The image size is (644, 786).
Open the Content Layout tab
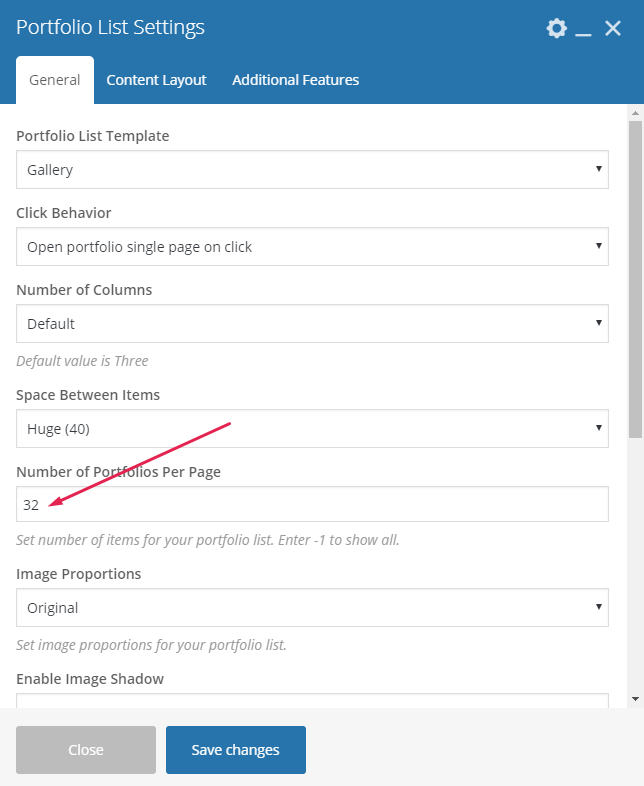(156, 80)
